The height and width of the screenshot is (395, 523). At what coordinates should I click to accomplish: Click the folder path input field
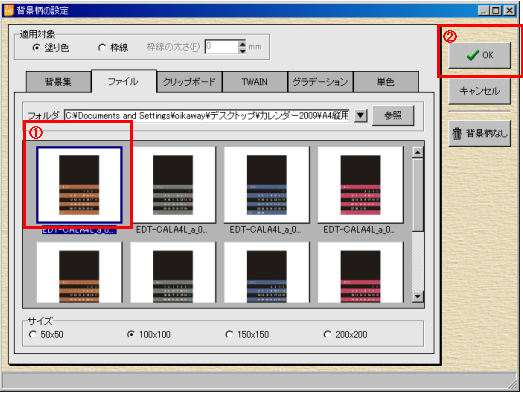coord(207,116)
